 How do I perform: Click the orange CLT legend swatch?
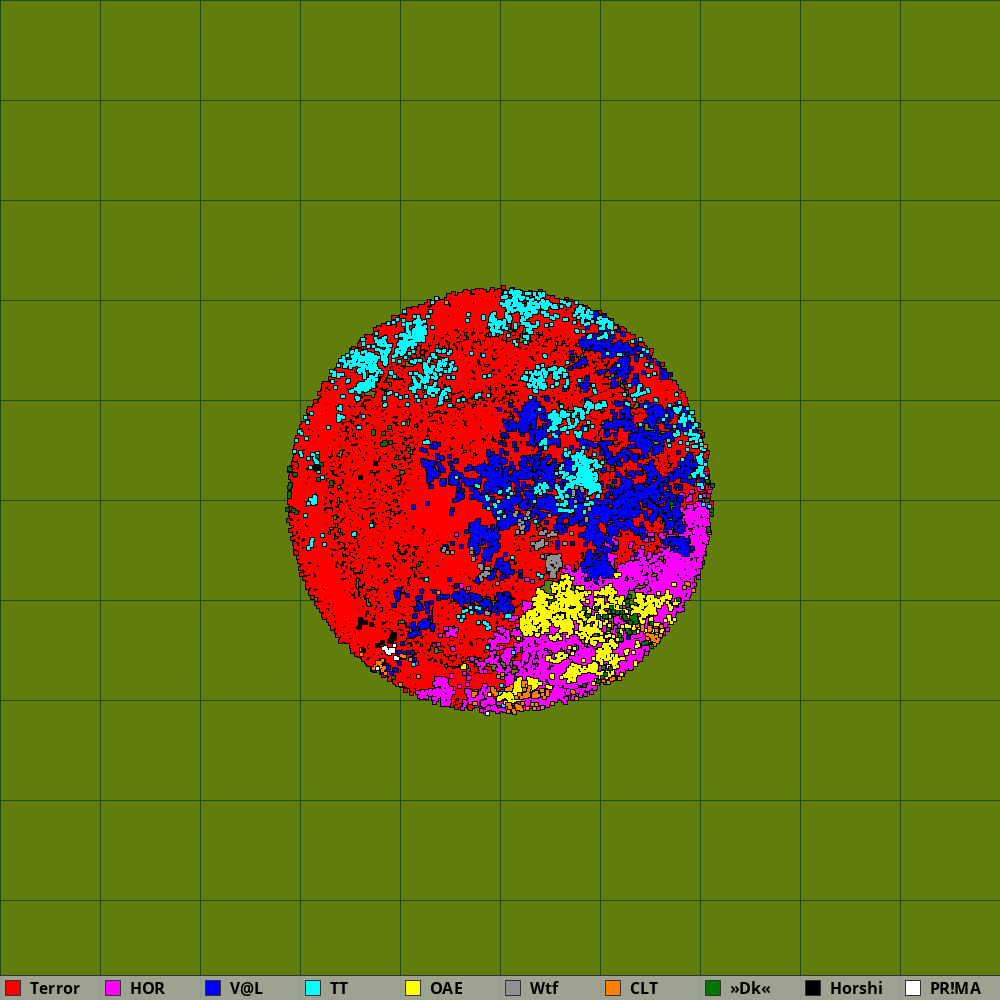point(613,988)
